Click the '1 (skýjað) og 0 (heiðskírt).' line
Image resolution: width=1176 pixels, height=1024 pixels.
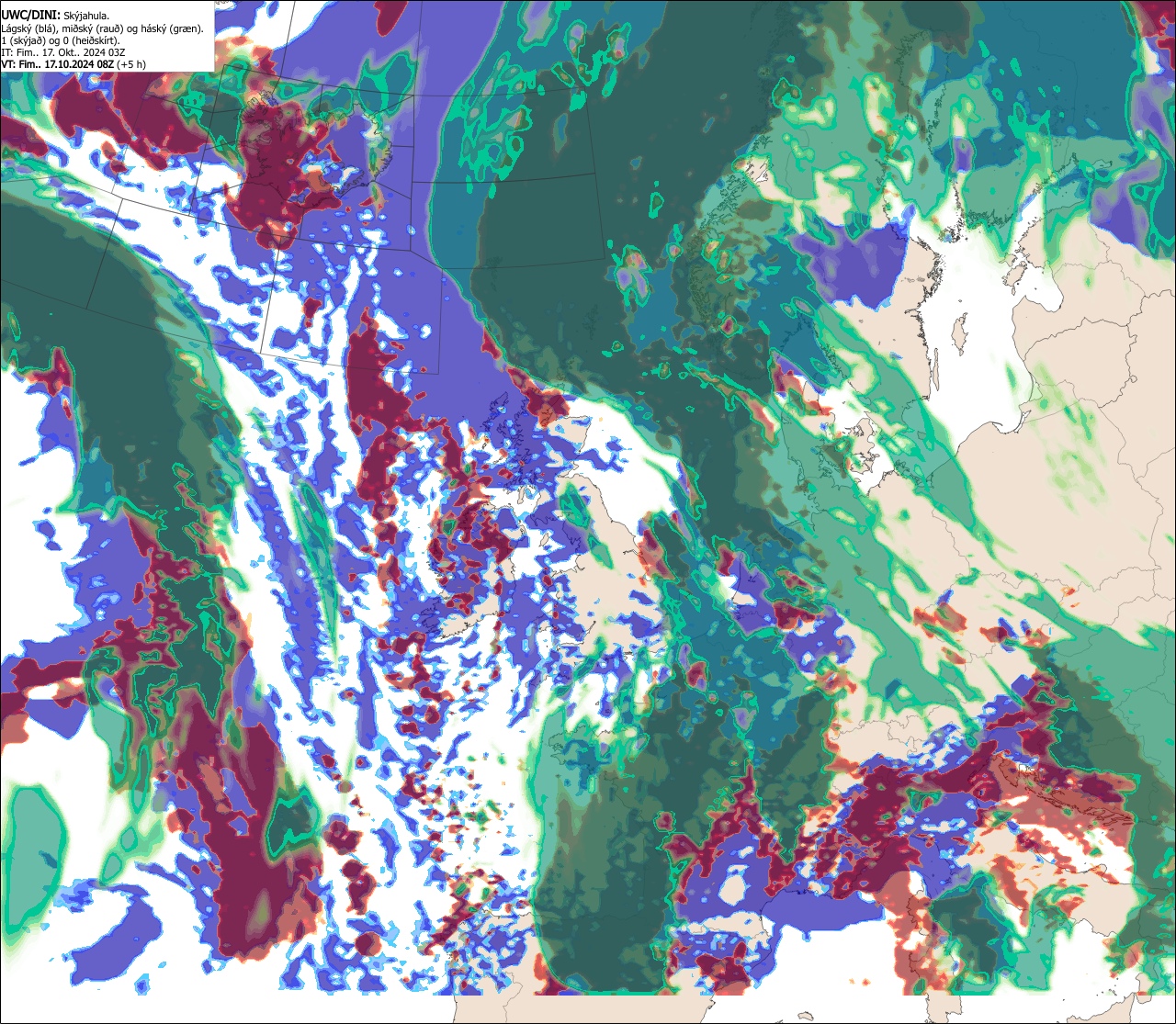pos(61,40)
